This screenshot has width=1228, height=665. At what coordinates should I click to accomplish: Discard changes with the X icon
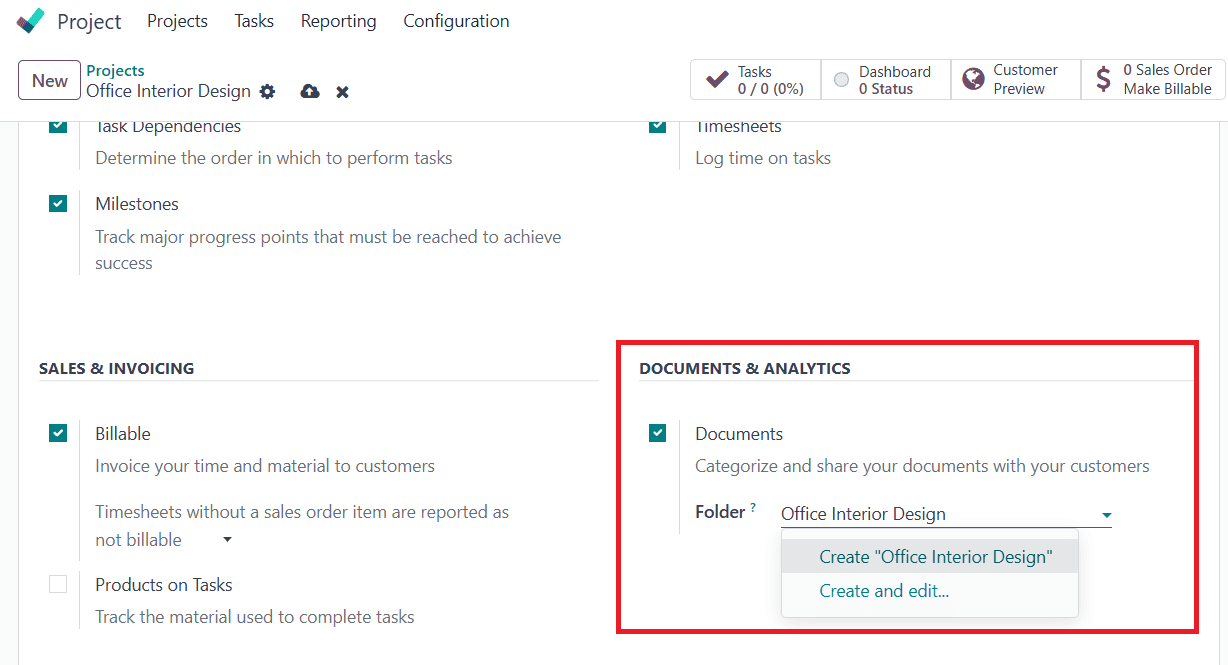click(342, 92)
